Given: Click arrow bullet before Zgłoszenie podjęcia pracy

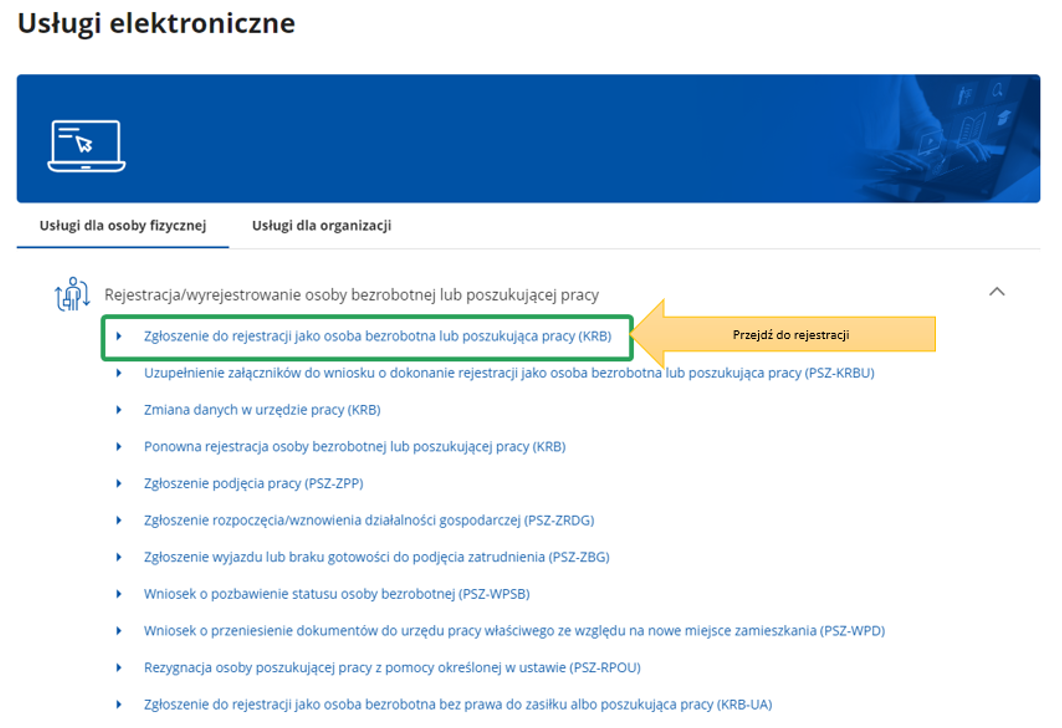Looking at the screenshot, I should [x=119, y=484].
